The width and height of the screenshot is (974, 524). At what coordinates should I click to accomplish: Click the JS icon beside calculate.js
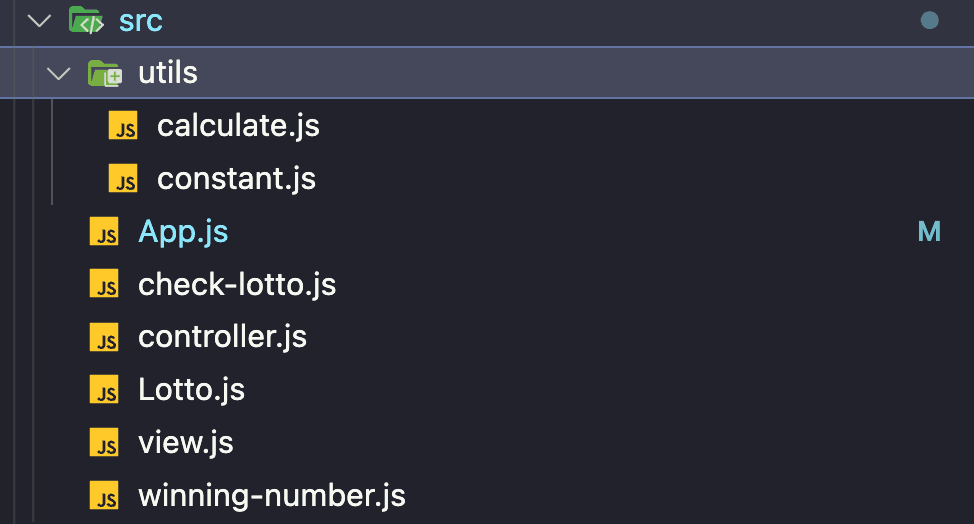(x=123, y=127)
